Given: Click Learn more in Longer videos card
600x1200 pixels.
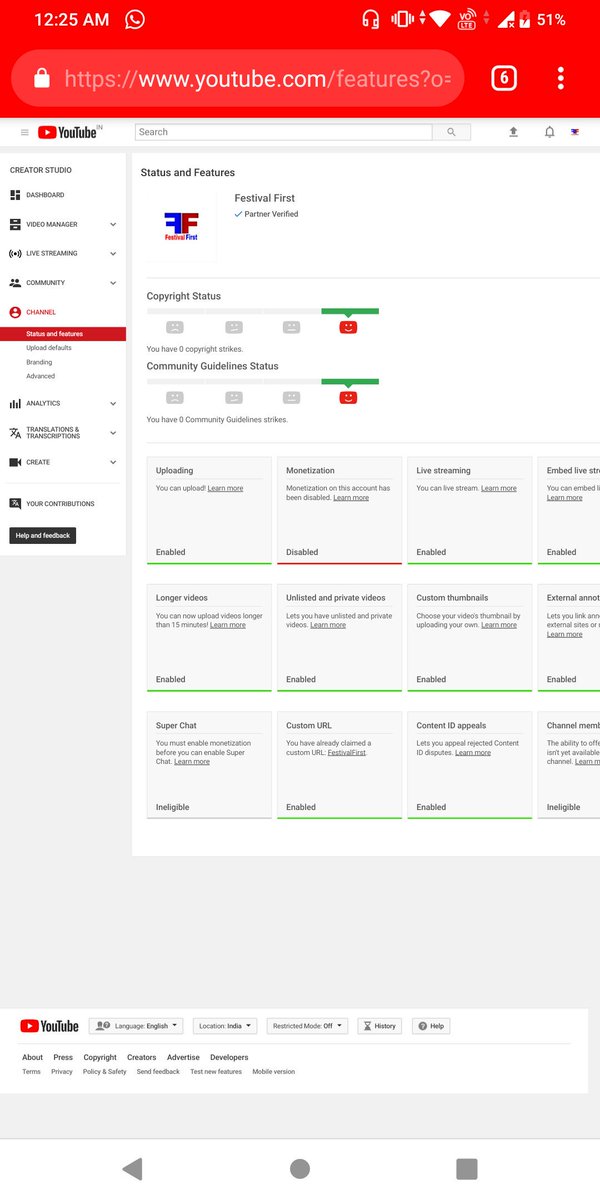Looking at the screenshot, I should (x=228, y=625).
